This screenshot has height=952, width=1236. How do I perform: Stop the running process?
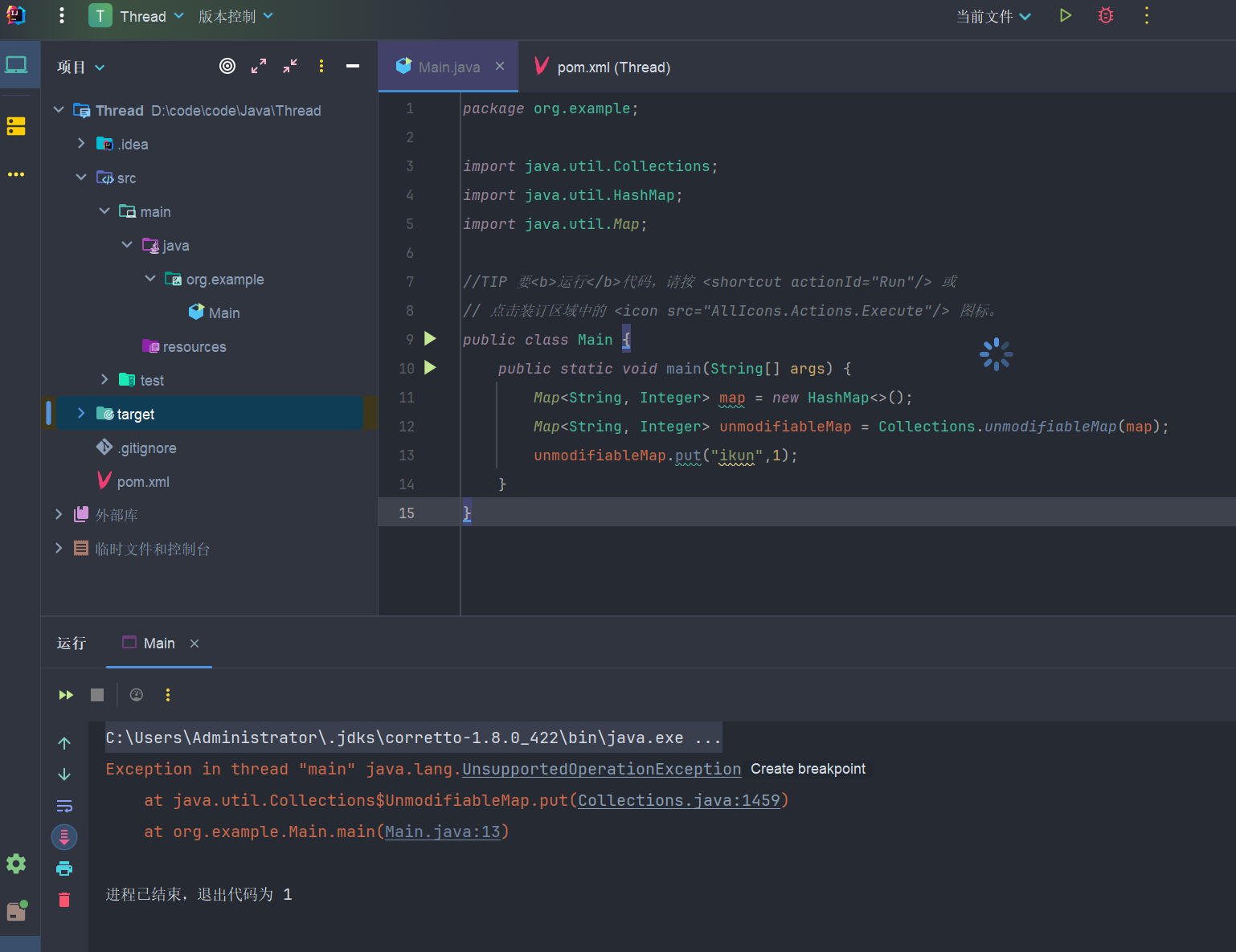(97, 695)
